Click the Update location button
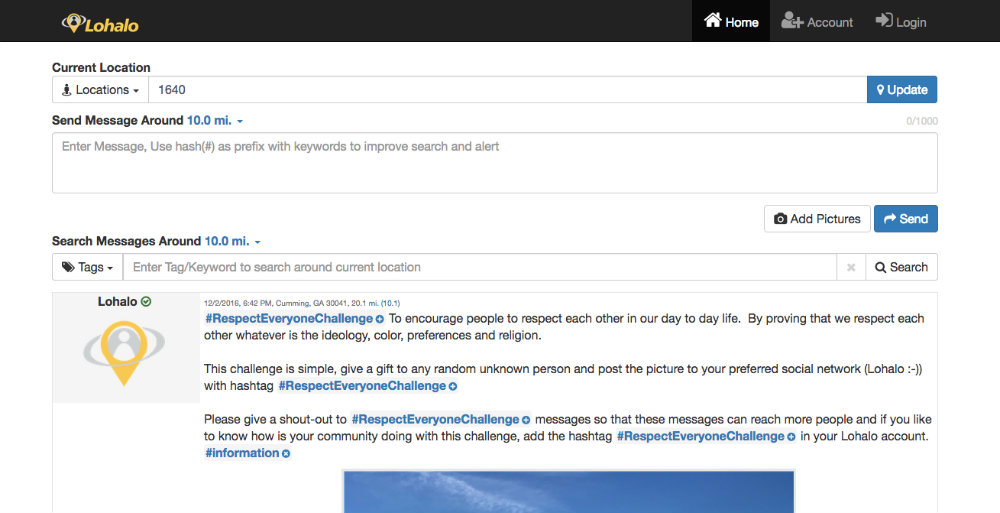The height and width of the screenshot is (513, 1000). tap(902, 90)
